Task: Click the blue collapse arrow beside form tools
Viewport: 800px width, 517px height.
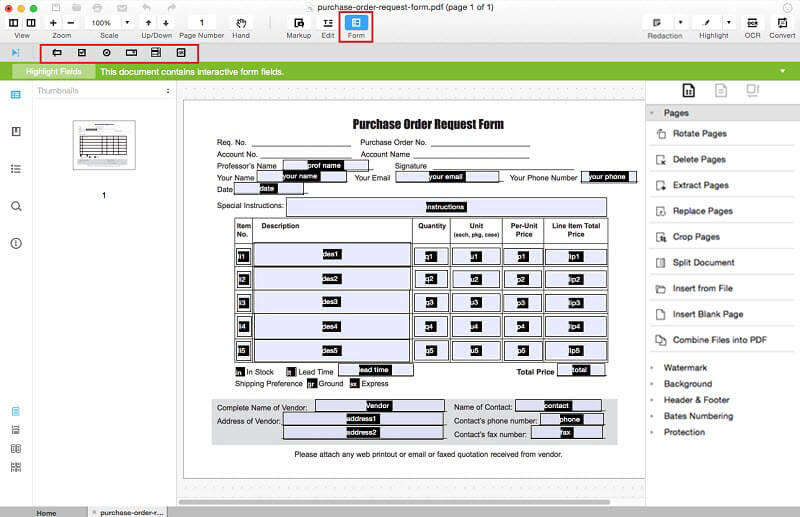Action: pos(15,53)
